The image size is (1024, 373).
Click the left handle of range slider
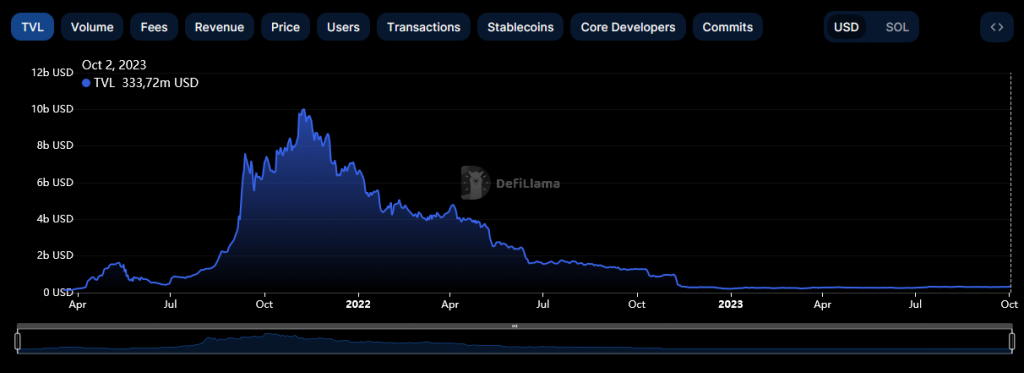tap(18, 341)
